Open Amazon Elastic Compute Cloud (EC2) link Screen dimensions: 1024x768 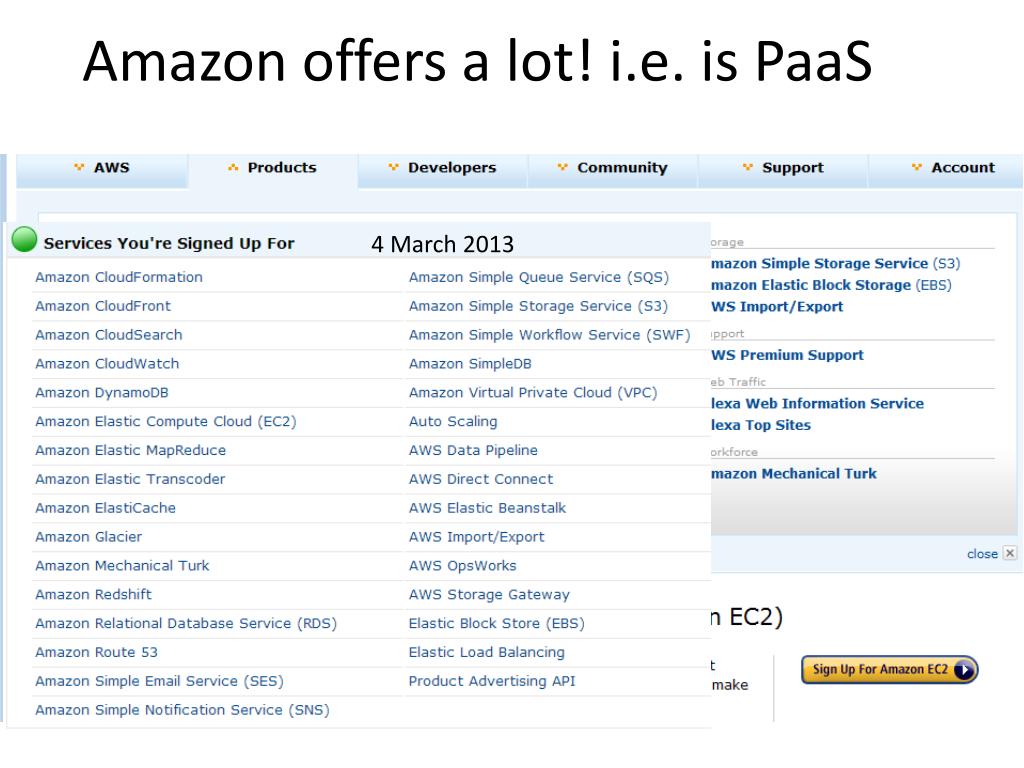point(166,421)
